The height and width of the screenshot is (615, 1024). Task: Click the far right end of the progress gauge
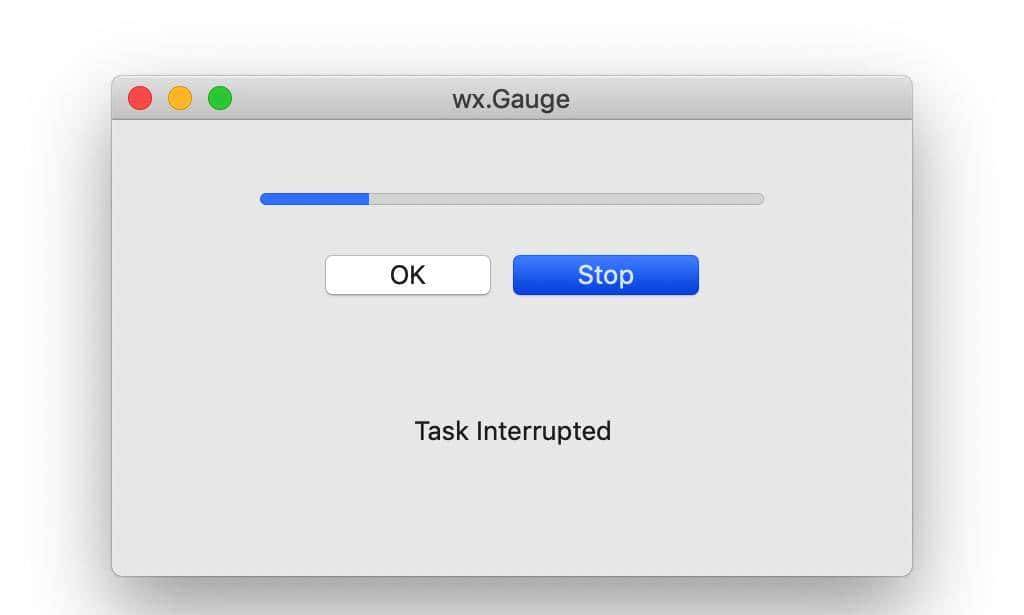pyautogui.click(x=760, y=199)
